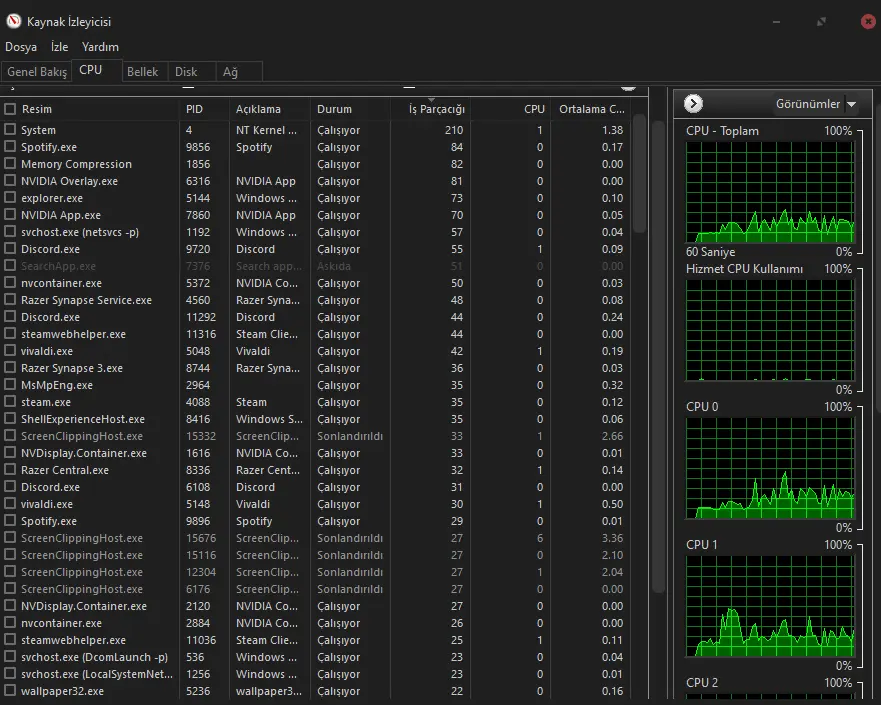The image size is (881, 705).
Task: Open the İzle menu
Action: [x=59, y=47]
